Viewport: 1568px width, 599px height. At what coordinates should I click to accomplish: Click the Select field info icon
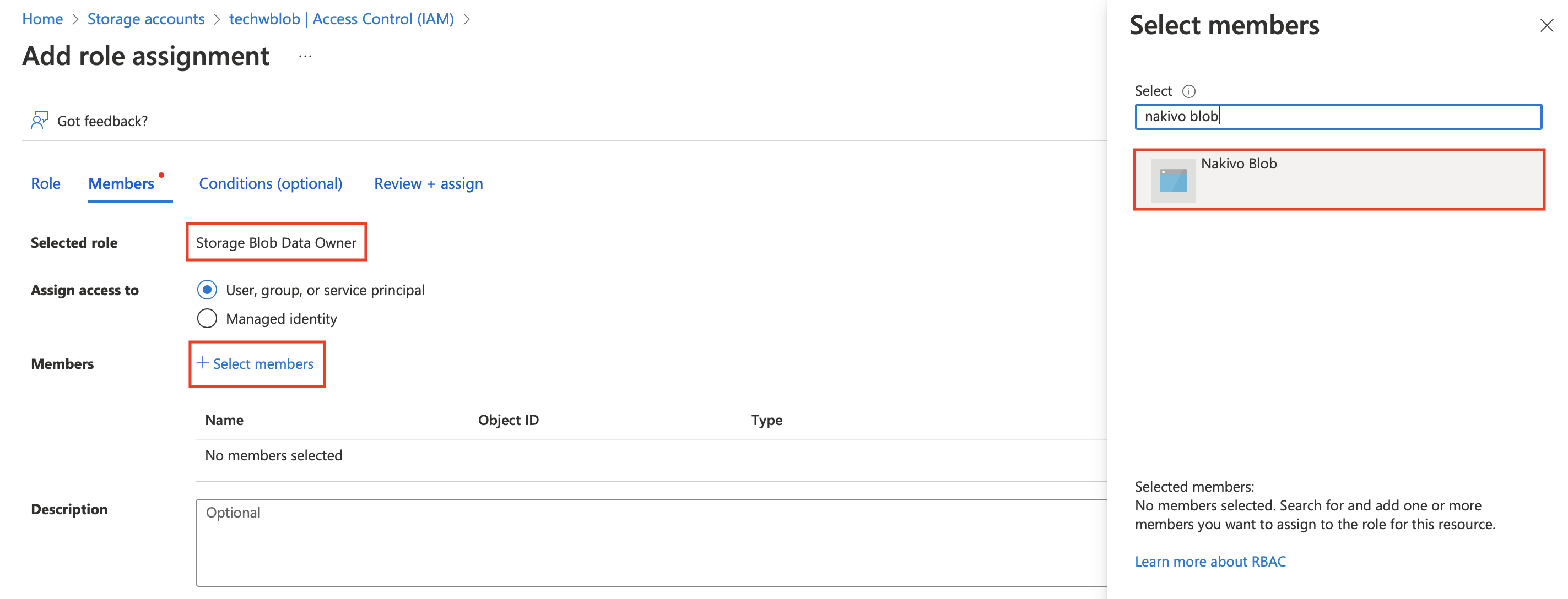click(x=1188, y=91)
